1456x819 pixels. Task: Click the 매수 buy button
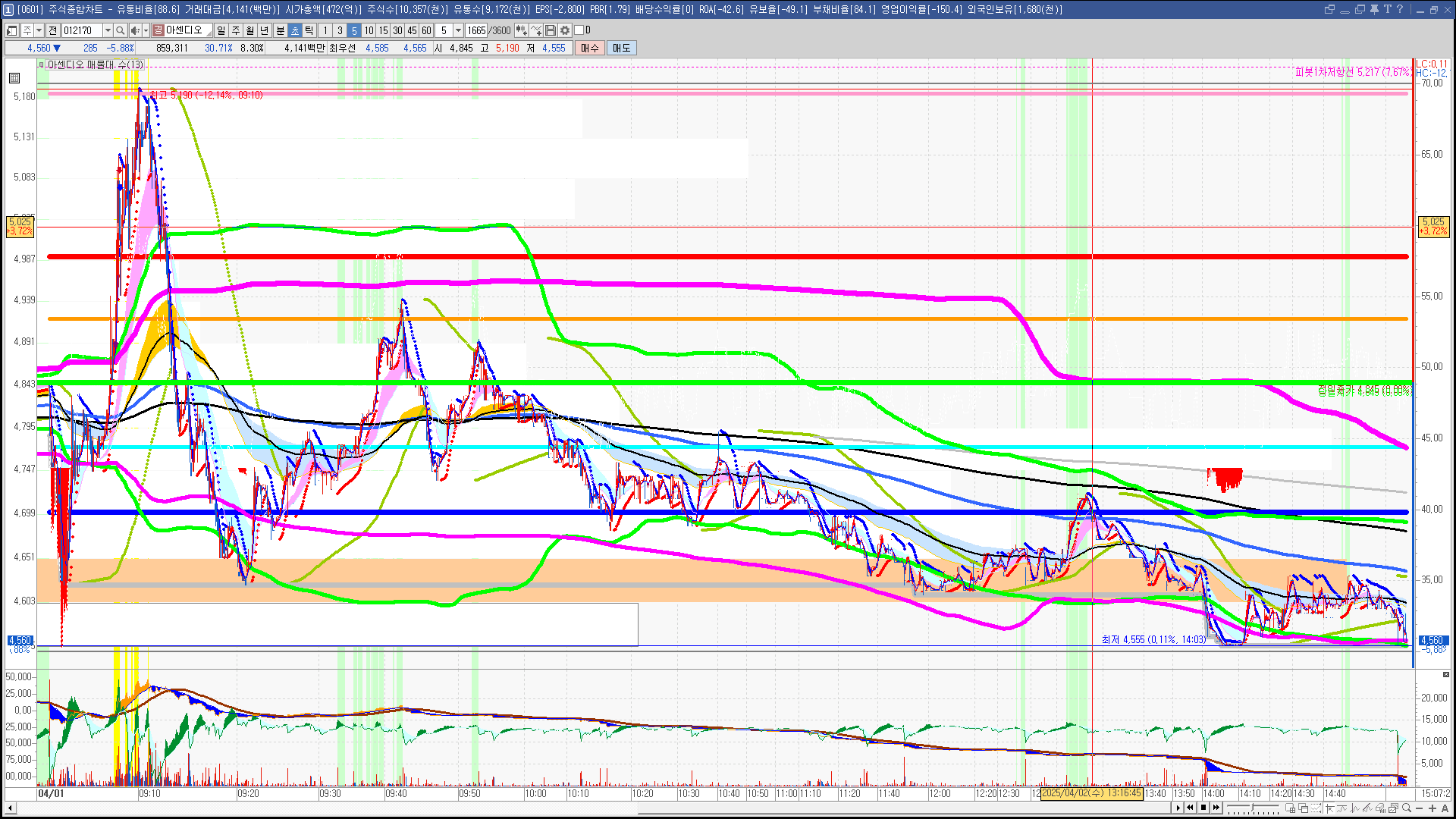pos(590,48)
